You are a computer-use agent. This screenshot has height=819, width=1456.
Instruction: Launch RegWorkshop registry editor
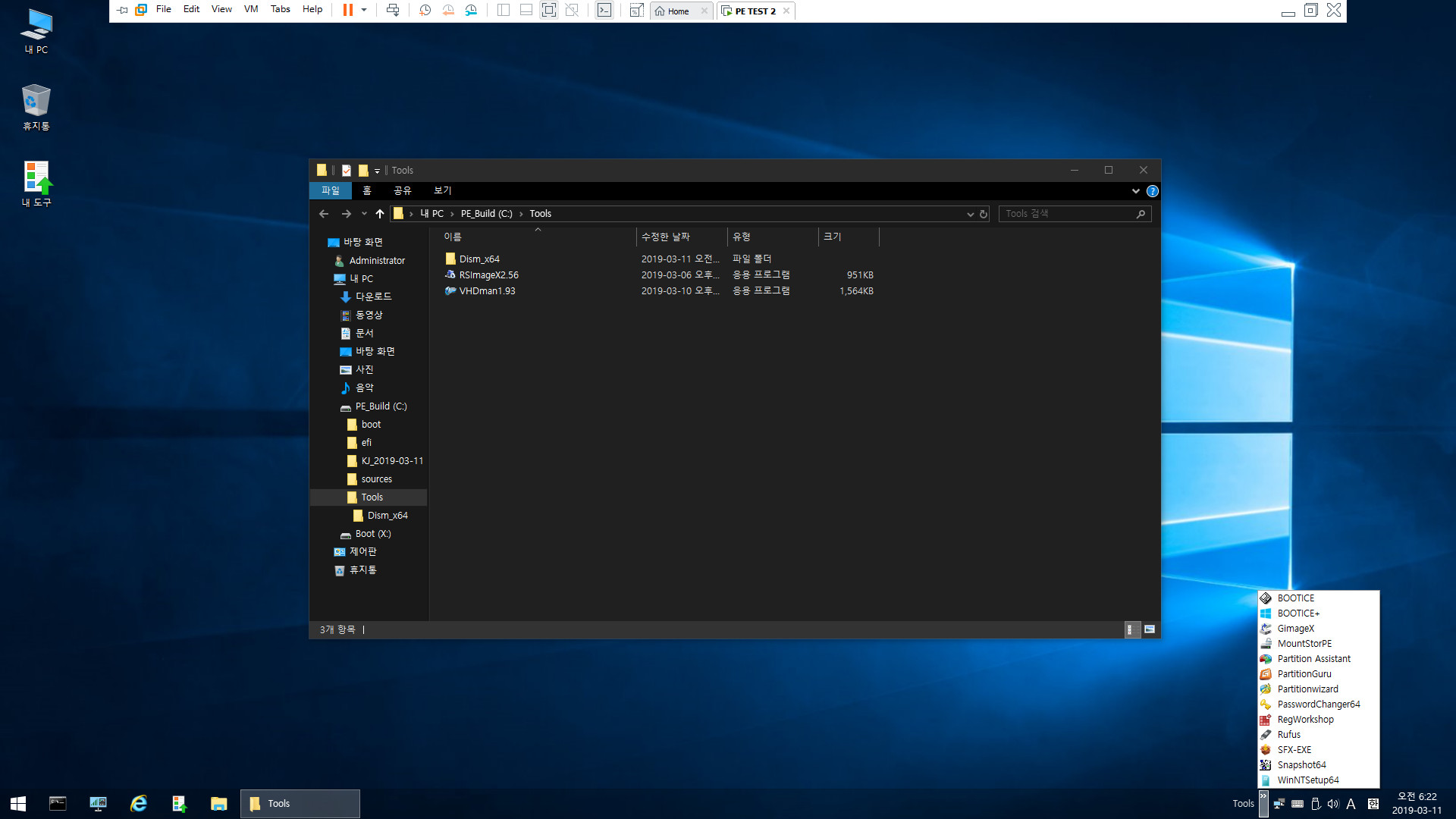click(x=1304, y=719)
